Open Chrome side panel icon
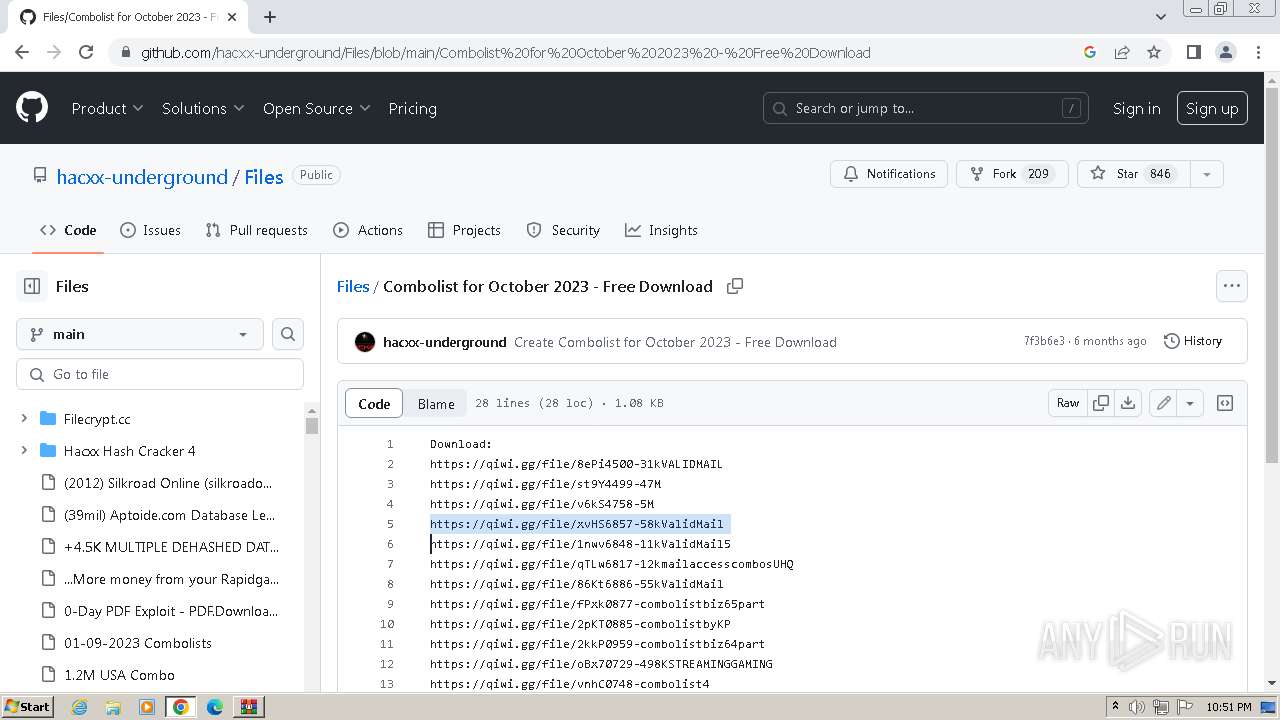 [1193, 52]
